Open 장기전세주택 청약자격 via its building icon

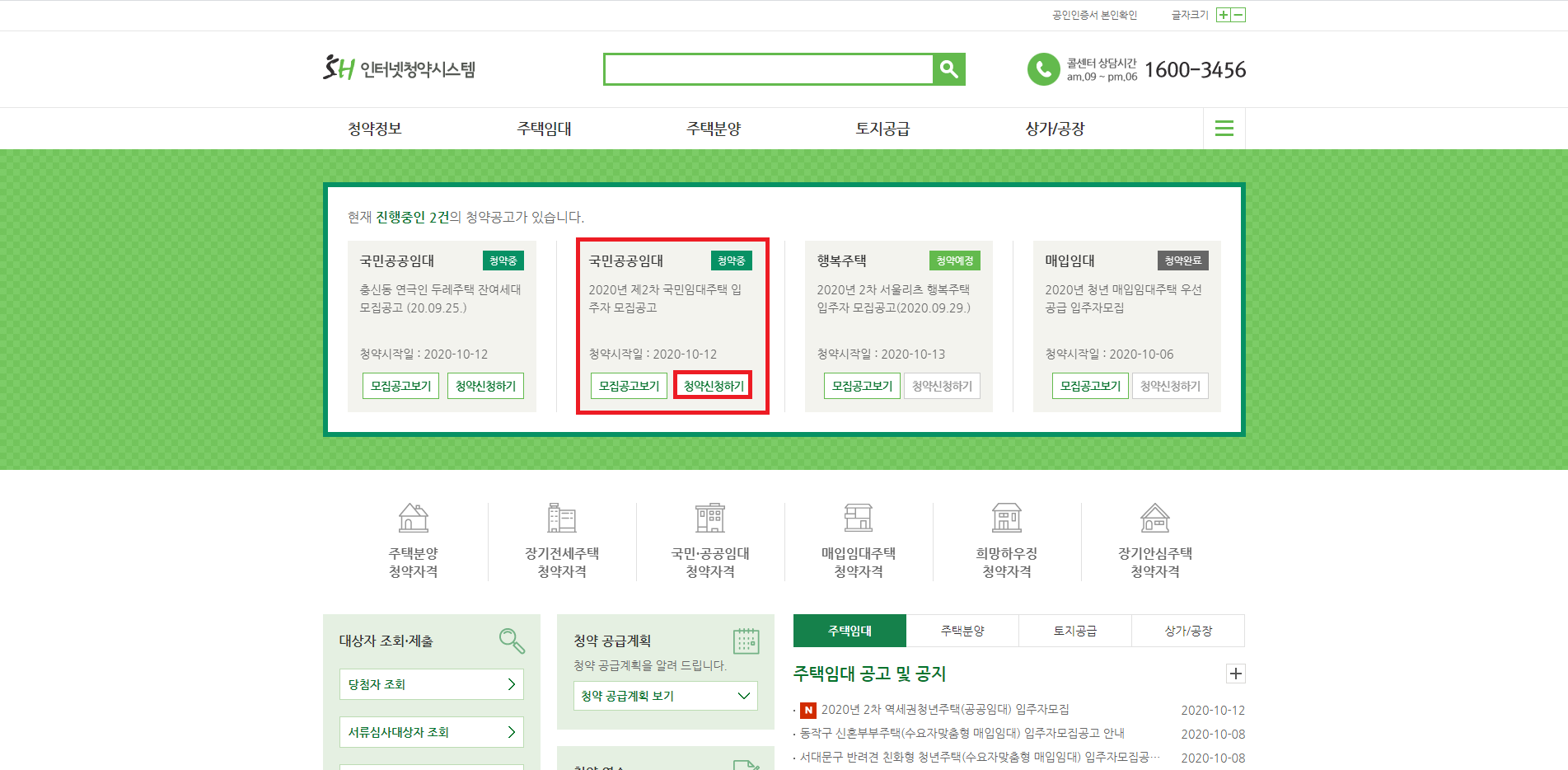click(x=562, y=519)
